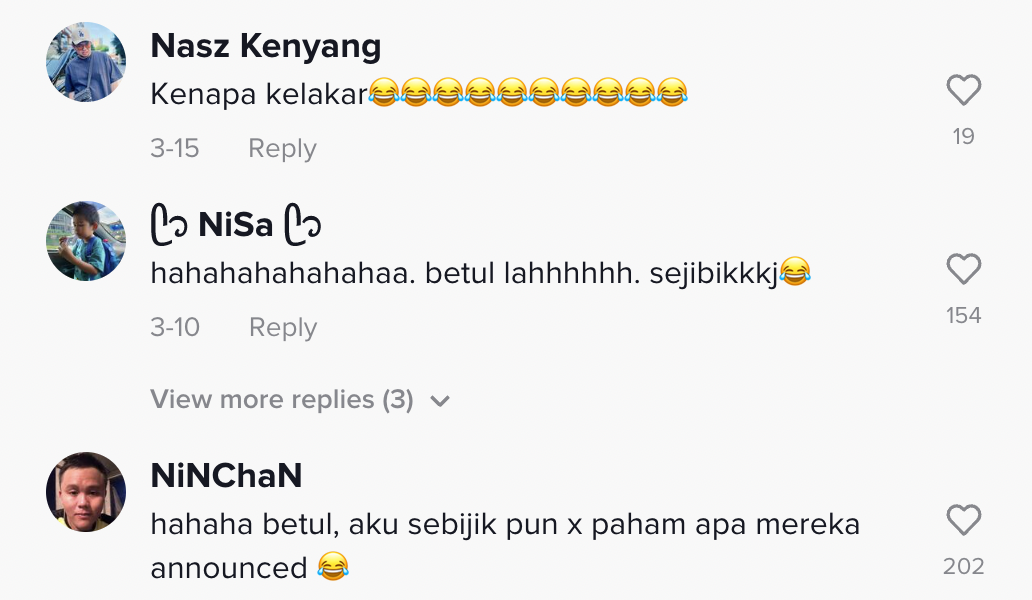Select the "Kenapa kelakar" comment text

(x=259, y=94)
